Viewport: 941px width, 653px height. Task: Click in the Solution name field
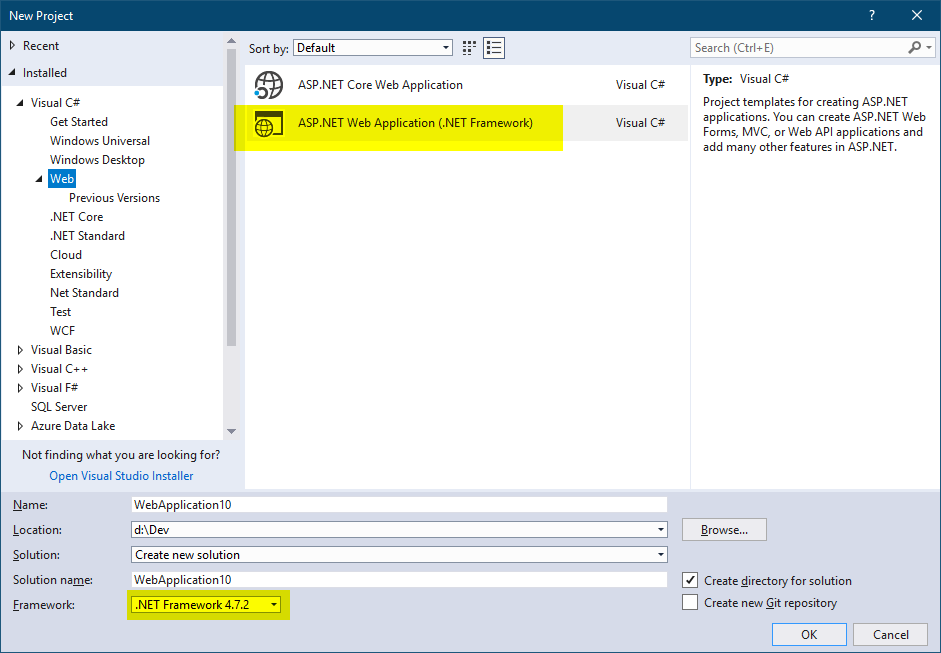(x=399, y=580)
